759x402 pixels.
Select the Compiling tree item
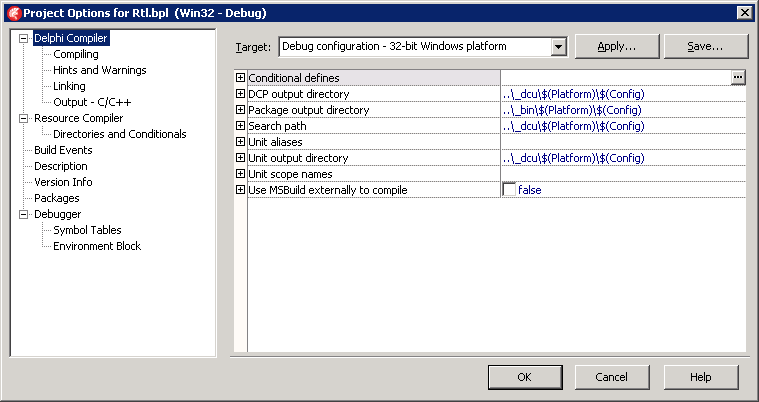click(x=76, y=54)
